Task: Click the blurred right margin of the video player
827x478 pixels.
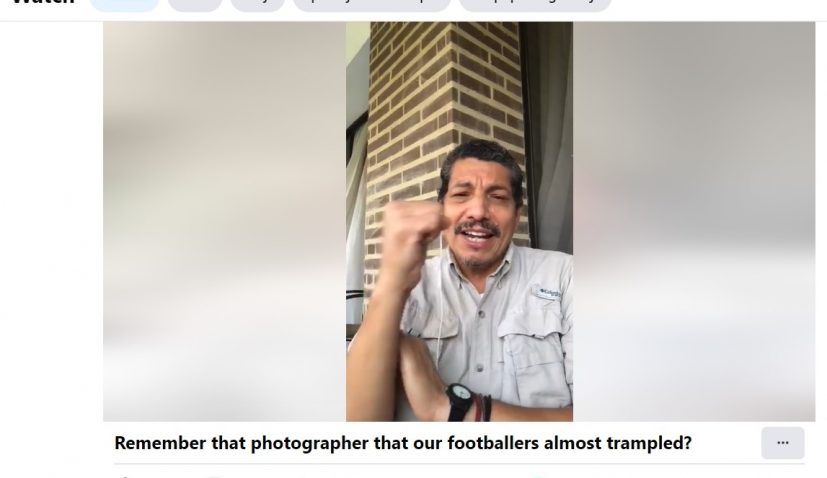Action: click(694, 222)
